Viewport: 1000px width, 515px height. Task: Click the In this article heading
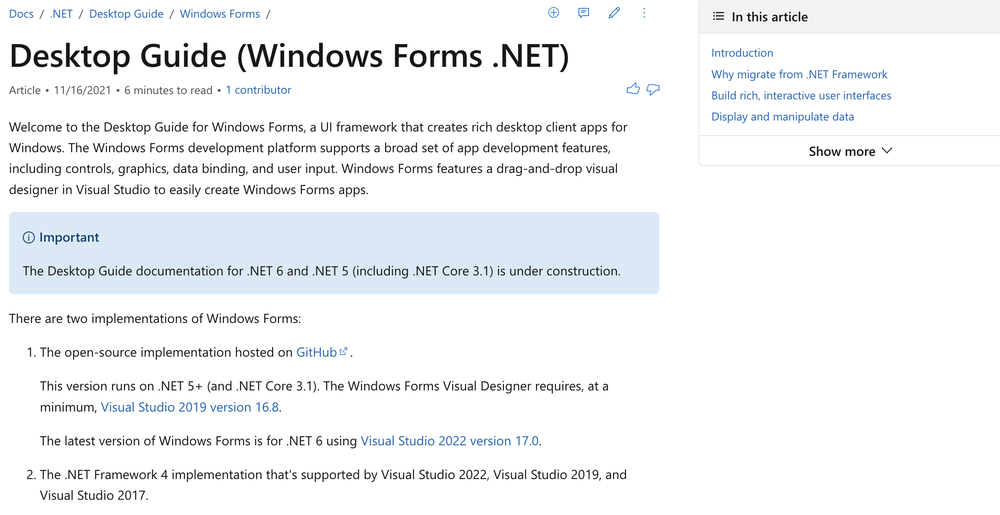769,17
